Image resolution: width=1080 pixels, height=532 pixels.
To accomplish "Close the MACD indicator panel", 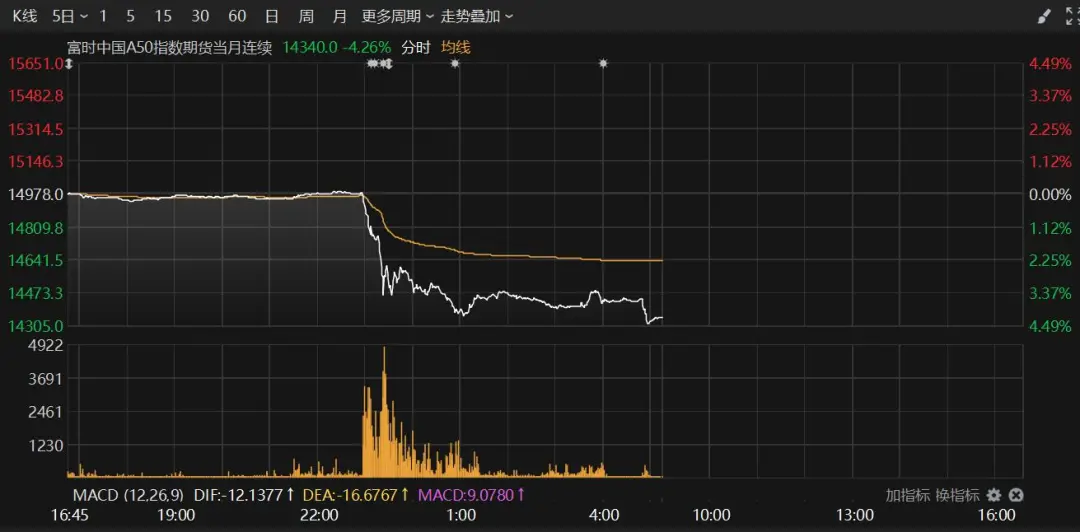I will [x=1016, y=495].
